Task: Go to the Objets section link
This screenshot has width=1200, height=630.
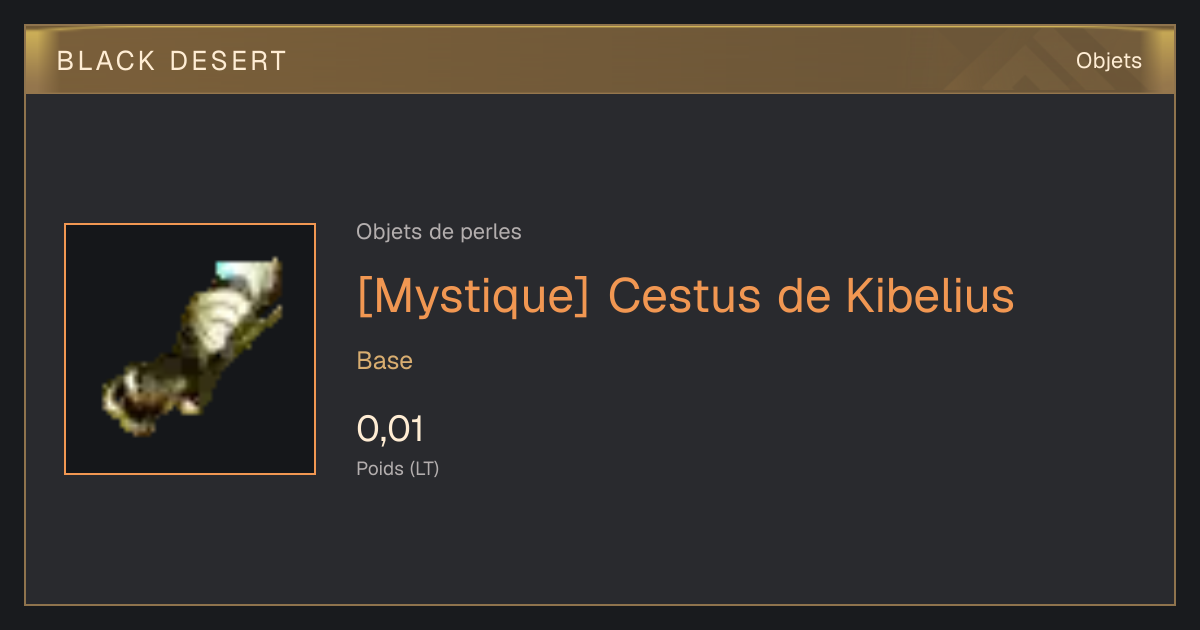Action: [x=1108, y=61]
